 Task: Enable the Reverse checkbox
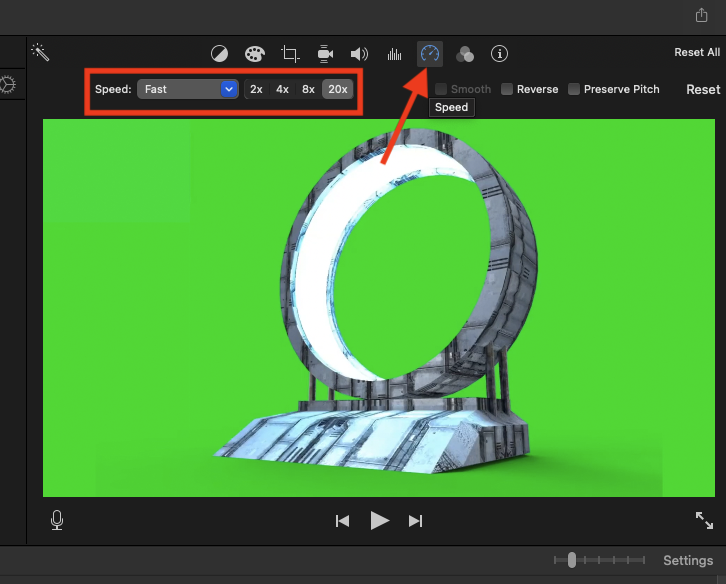click(507, 89)
